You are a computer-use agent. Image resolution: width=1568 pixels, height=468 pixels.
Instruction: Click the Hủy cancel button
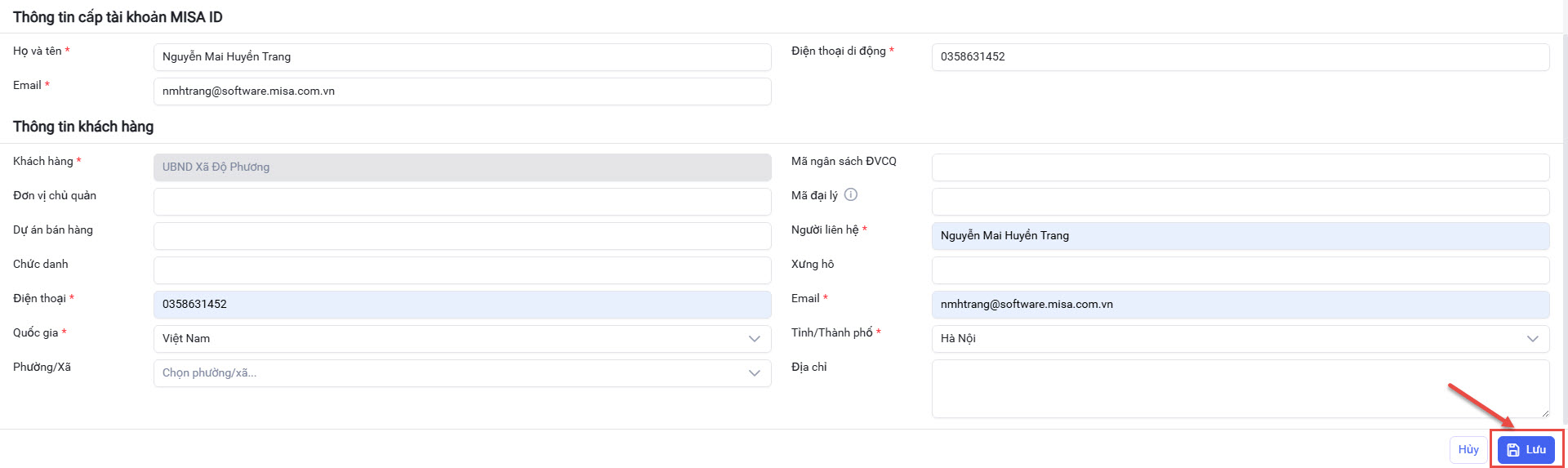click(1468, 450)
